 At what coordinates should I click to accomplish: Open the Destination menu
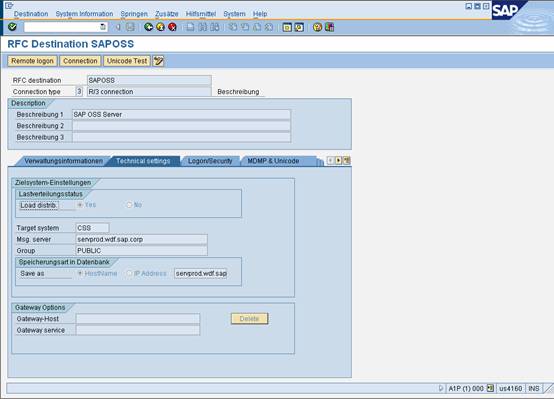[x=31, y=14]
